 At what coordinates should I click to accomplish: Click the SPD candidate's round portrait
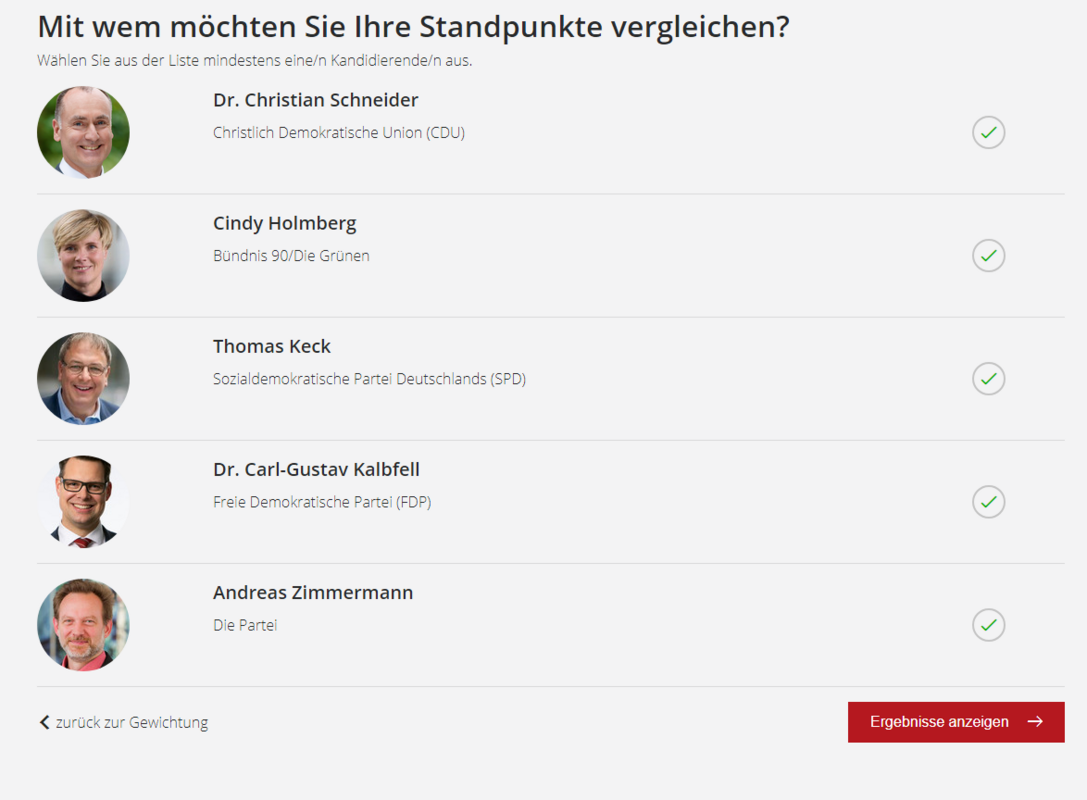[83, 378]
